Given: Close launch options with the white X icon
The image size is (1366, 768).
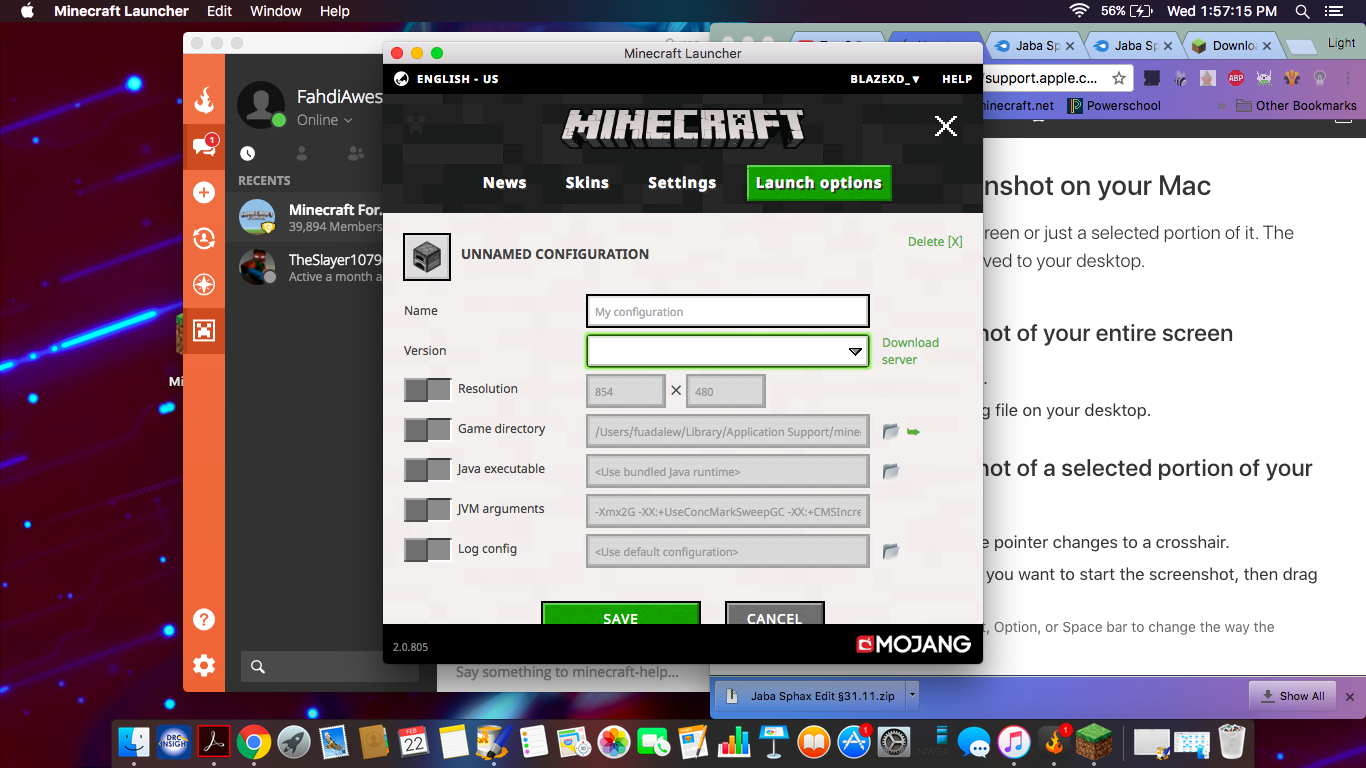Looking at the screenshot, I should pos(945,125).
